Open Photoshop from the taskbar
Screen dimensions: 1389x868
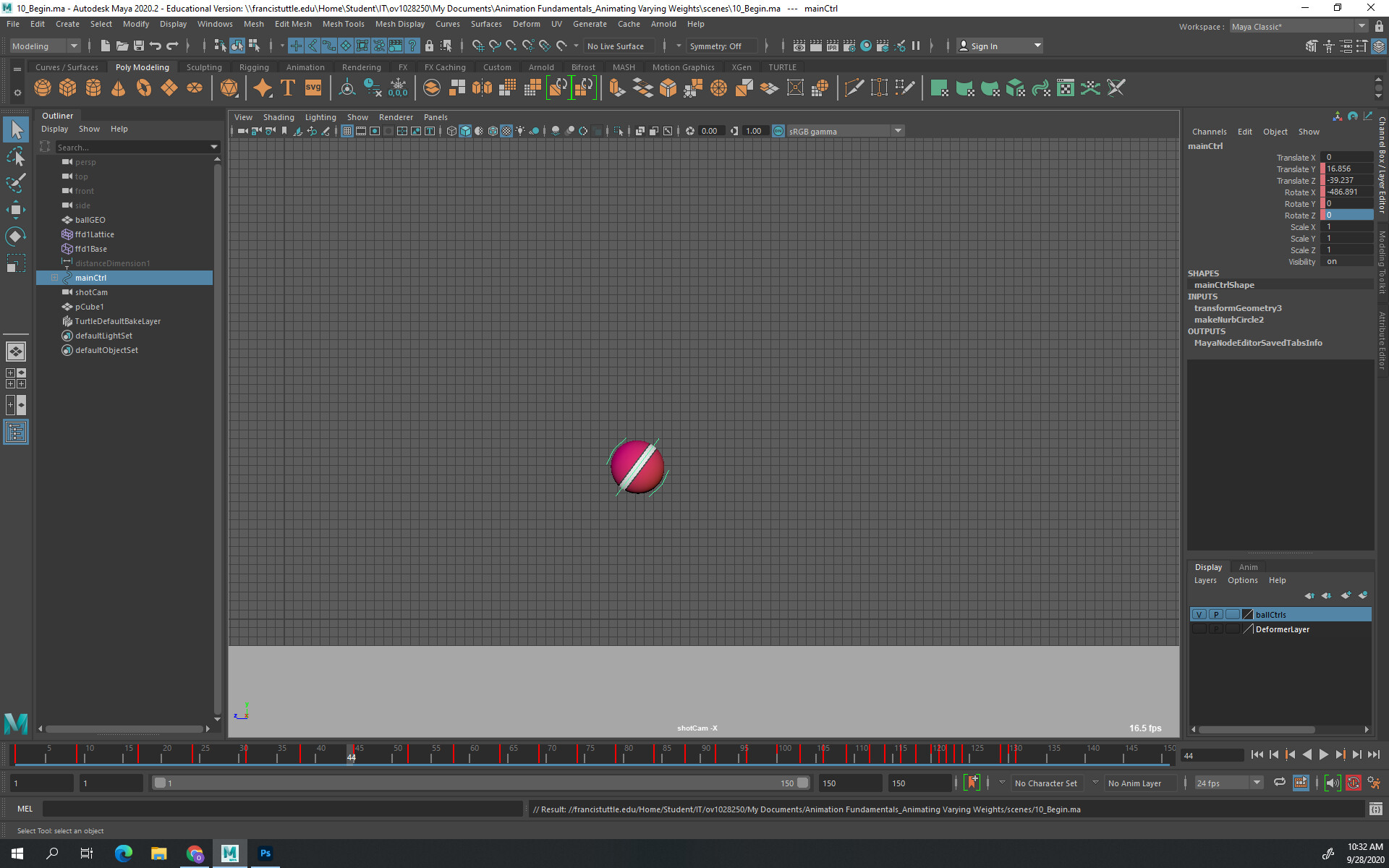pos(265,854)
